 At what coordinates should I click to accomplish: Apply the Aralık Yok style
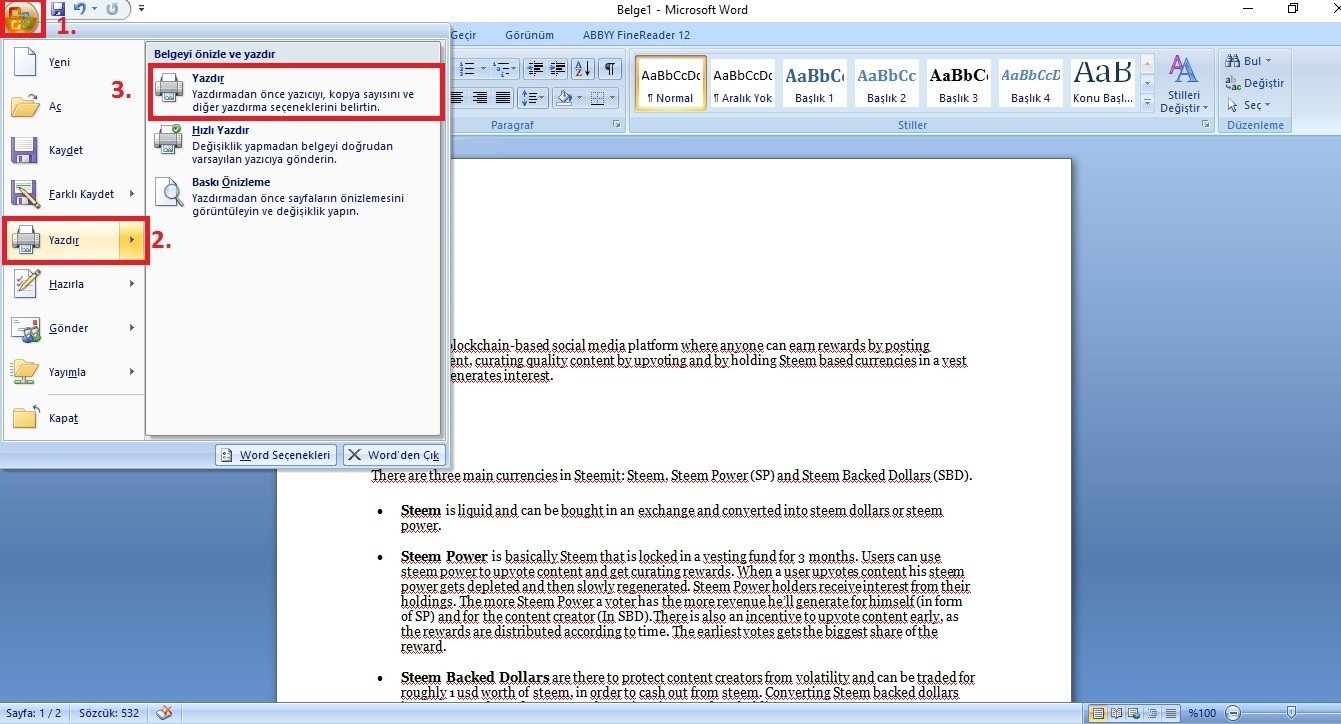[743, 83]
